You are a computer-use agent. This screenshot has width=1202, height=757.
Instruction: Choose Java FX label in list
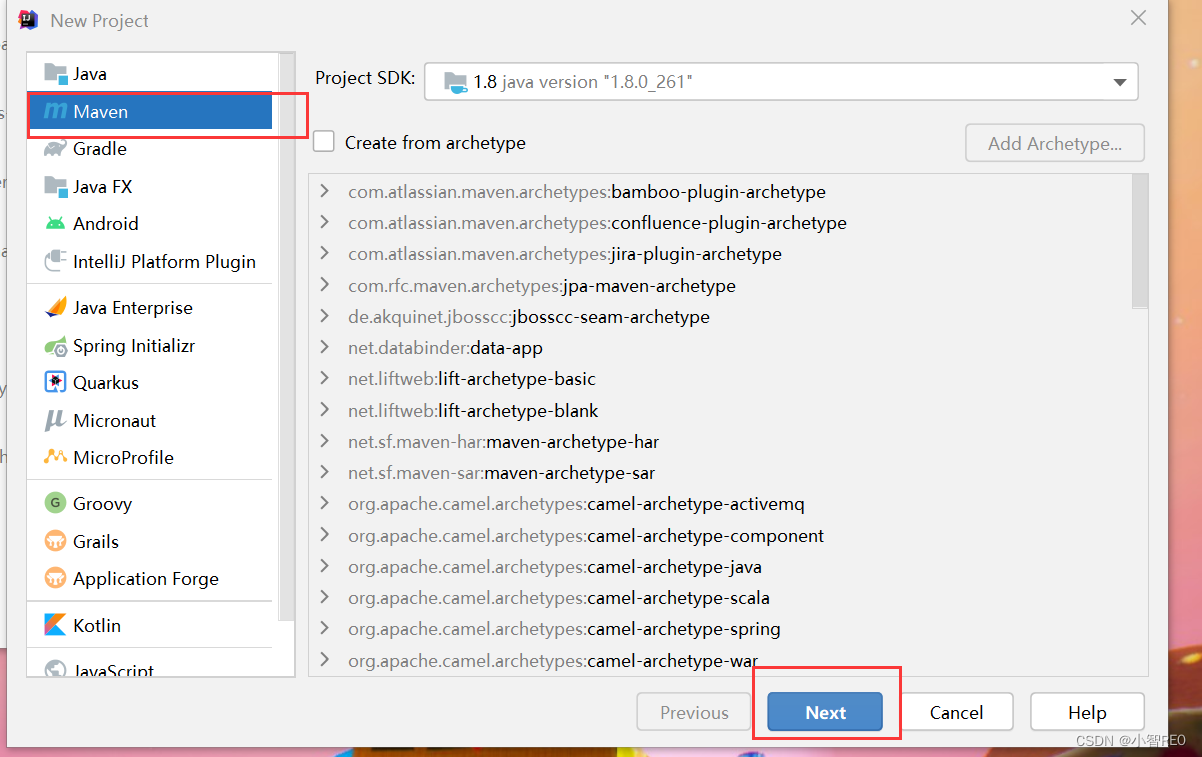102,187
